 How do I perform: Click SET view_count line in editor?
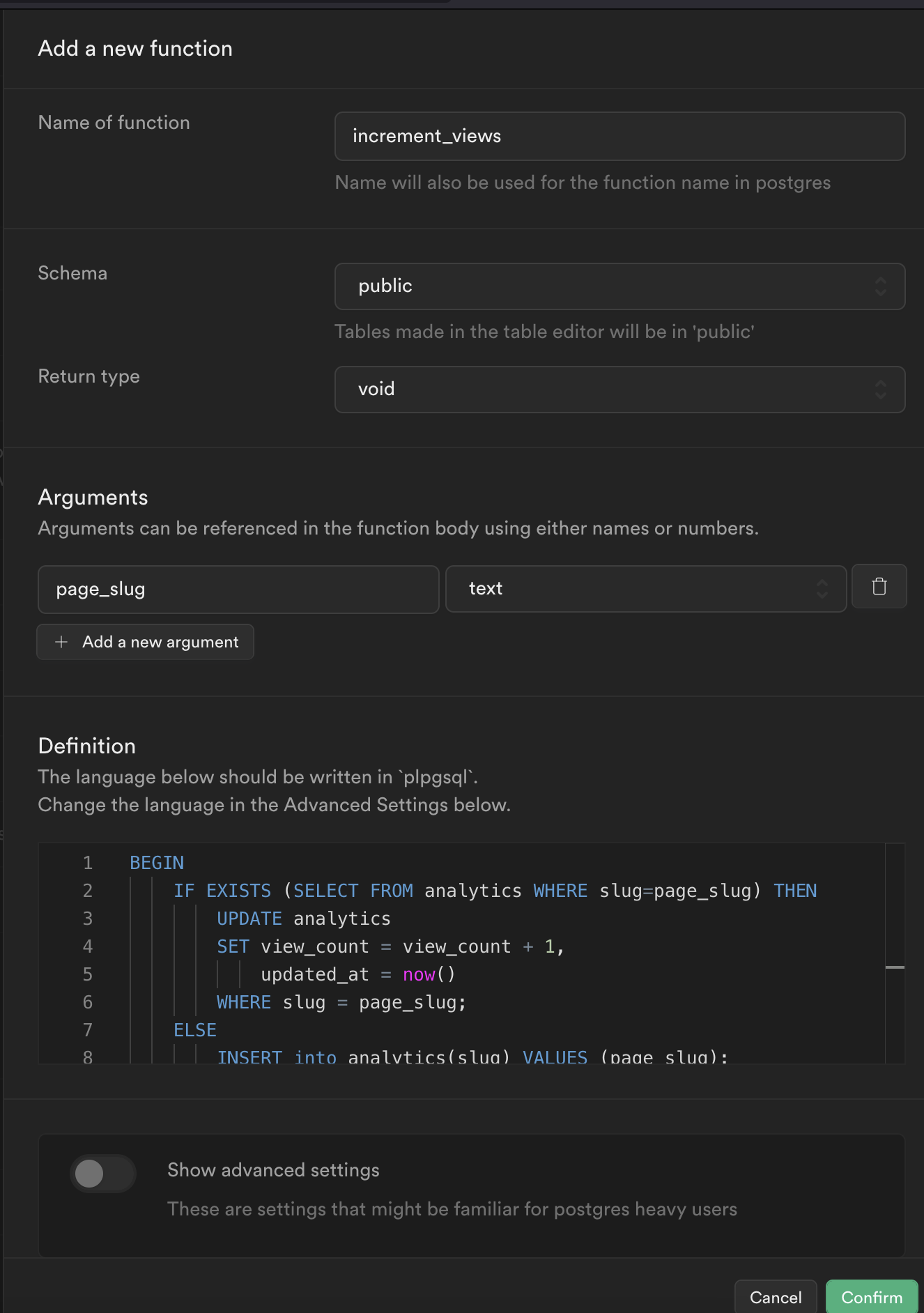point(390,946)
